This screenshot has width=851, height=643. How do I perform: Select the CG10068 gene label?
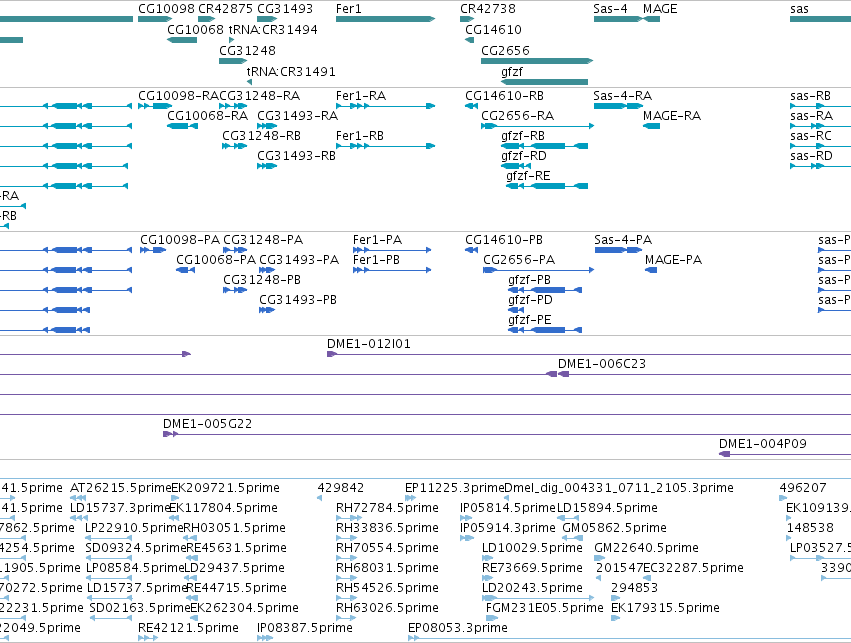coord(195,29)
